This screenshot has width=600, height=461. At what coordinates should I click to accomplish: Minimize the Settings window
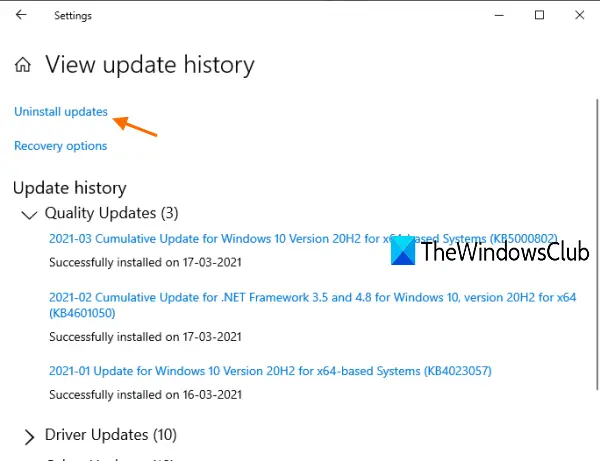[x=499, y=15]
